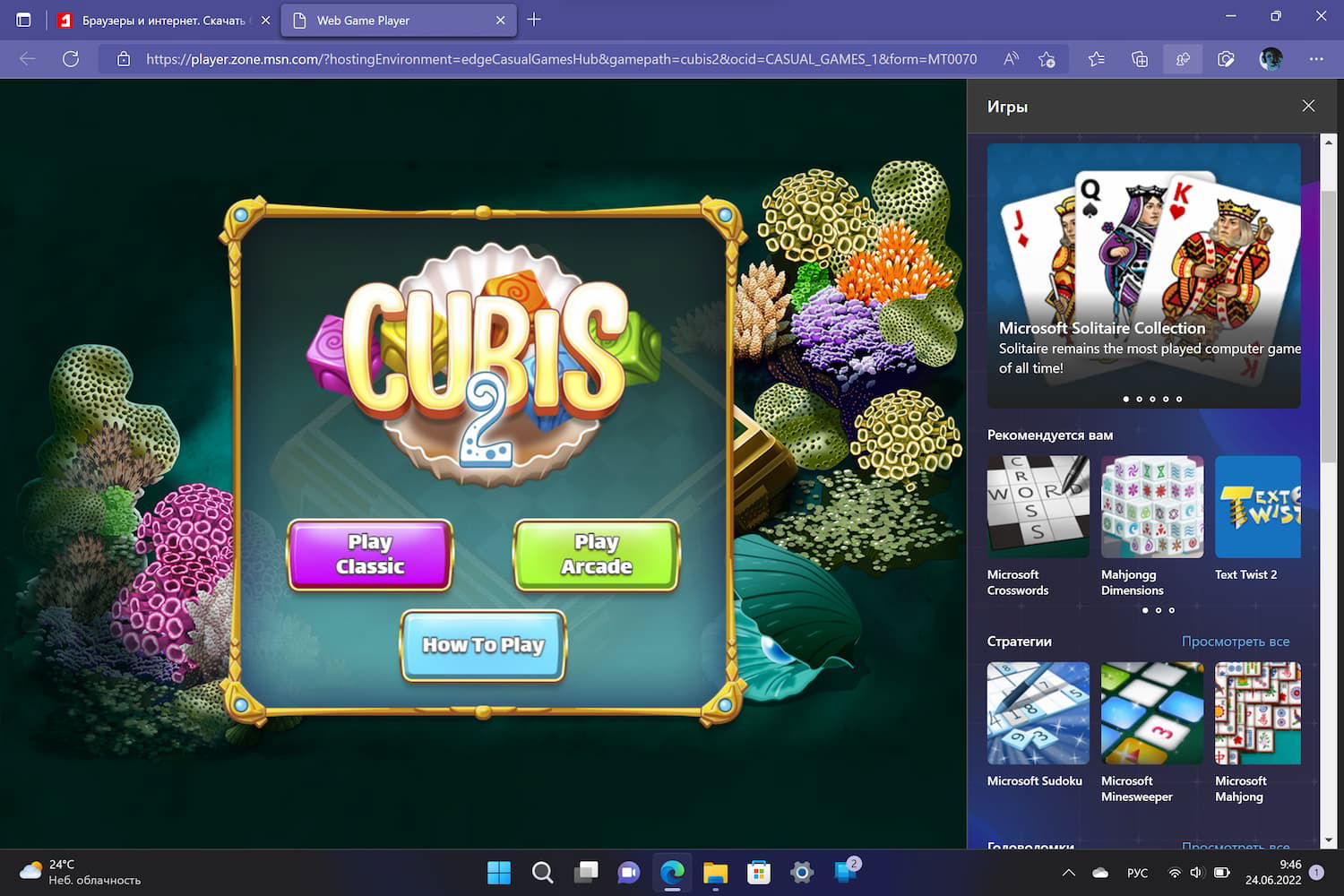The width and height of the screenshot is (1344, 896).
Task: Close the Игры side panel
Action: point(1308,106)
